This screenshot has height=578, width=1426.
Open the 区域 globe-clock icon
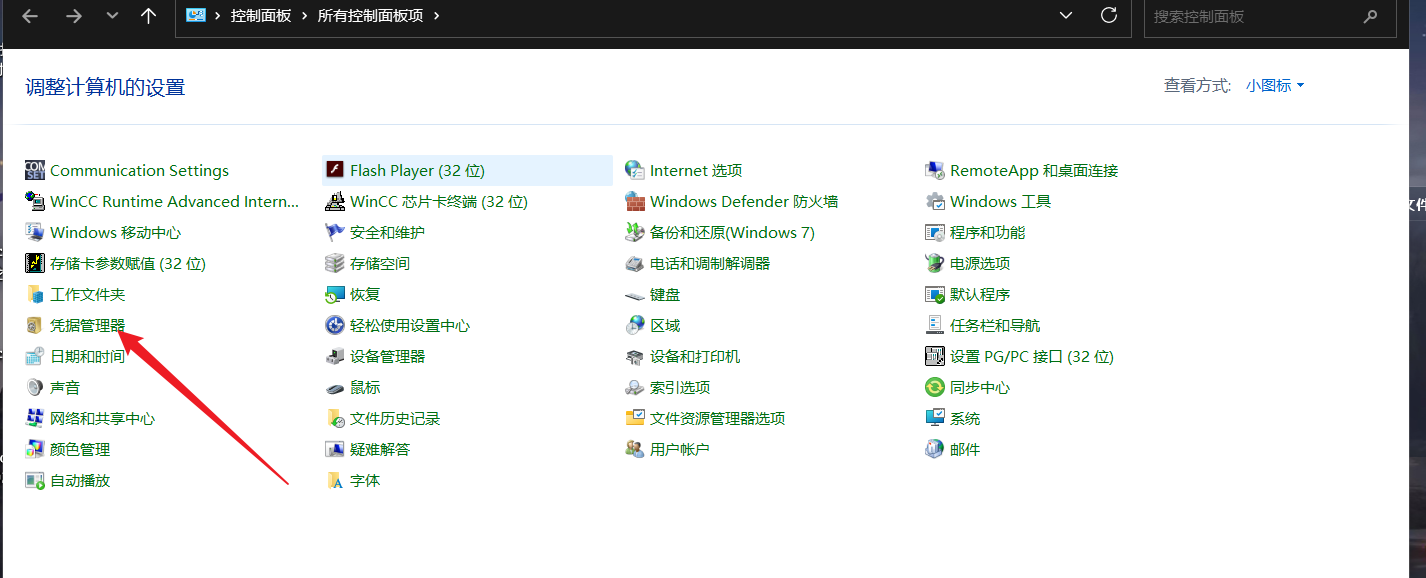[x=635, y=325]
